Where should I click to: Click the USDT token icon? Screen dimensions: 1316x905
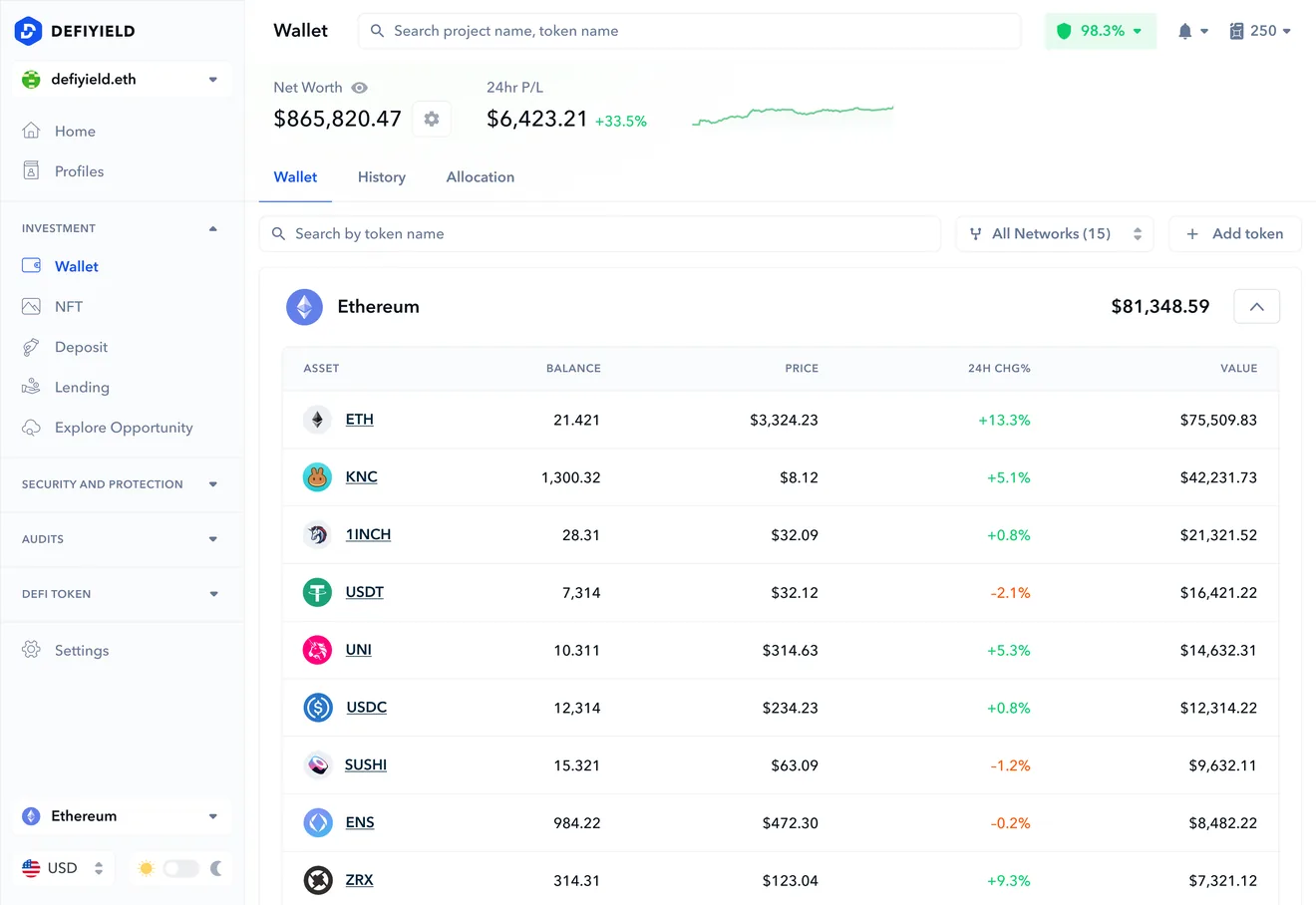(317, 593)
